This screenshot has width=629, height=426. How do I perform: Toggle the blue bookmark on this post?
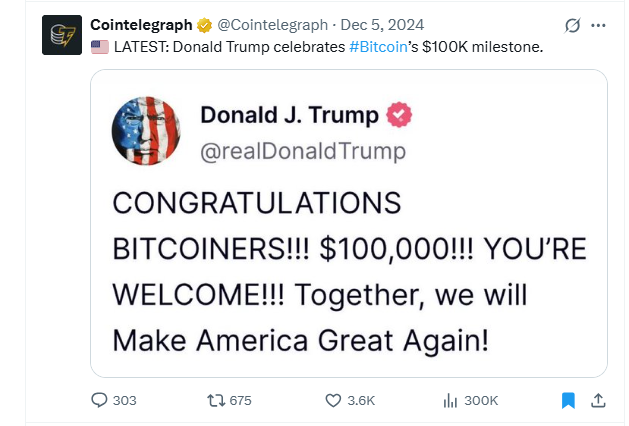(568, 400)
